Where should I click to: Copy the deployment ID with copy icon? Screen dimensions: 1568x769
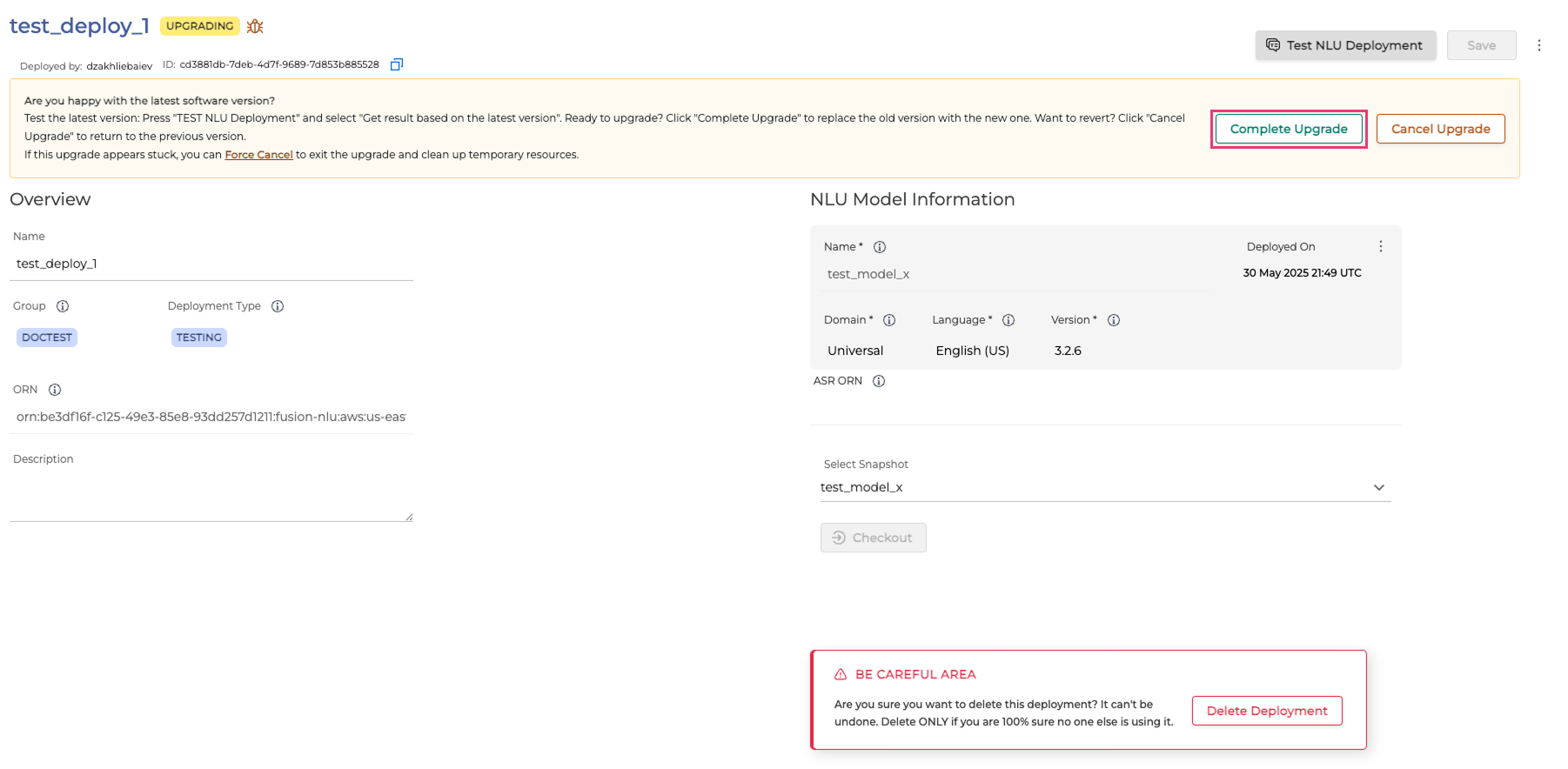397,64
